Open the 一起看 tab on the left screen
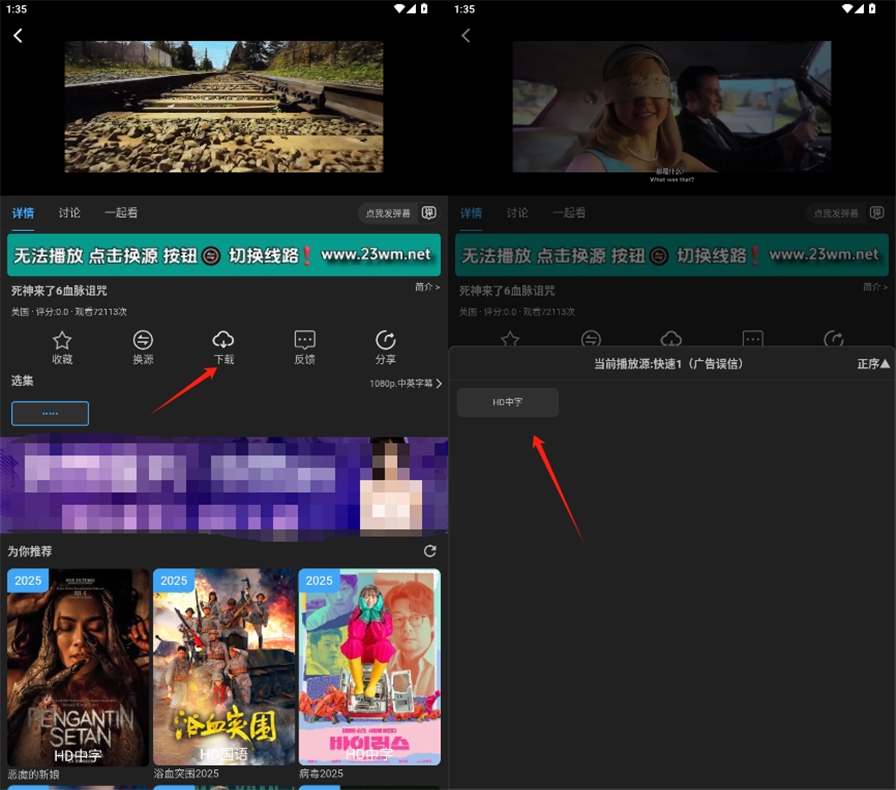The height and width of the screenshot is (790, 896). pyautogui.click(x=121, y=213)
